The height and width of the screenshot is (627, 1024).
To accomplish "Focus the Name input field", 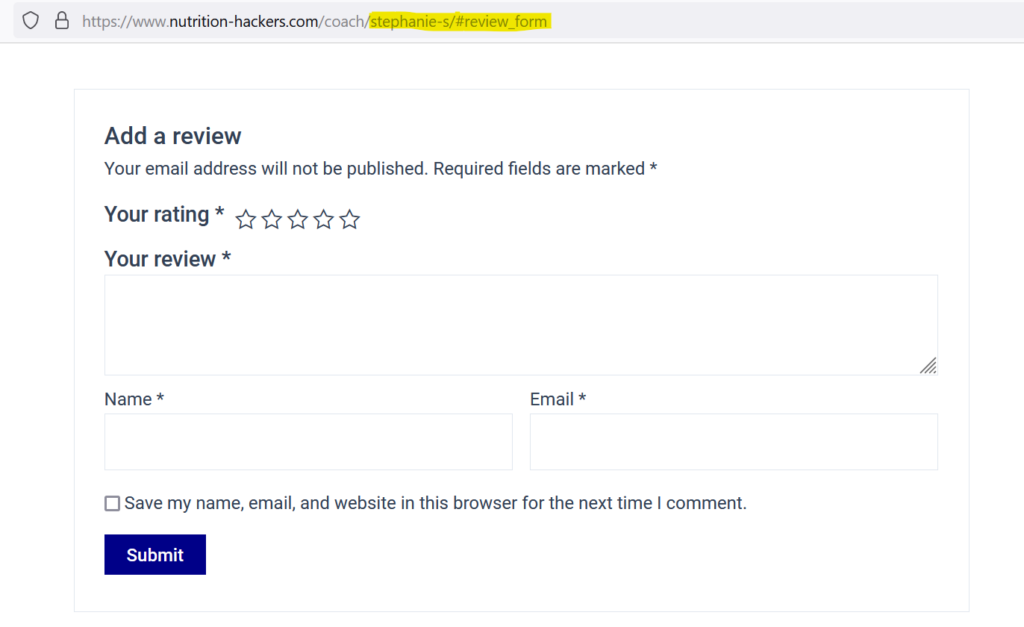I will coord(308,442).
